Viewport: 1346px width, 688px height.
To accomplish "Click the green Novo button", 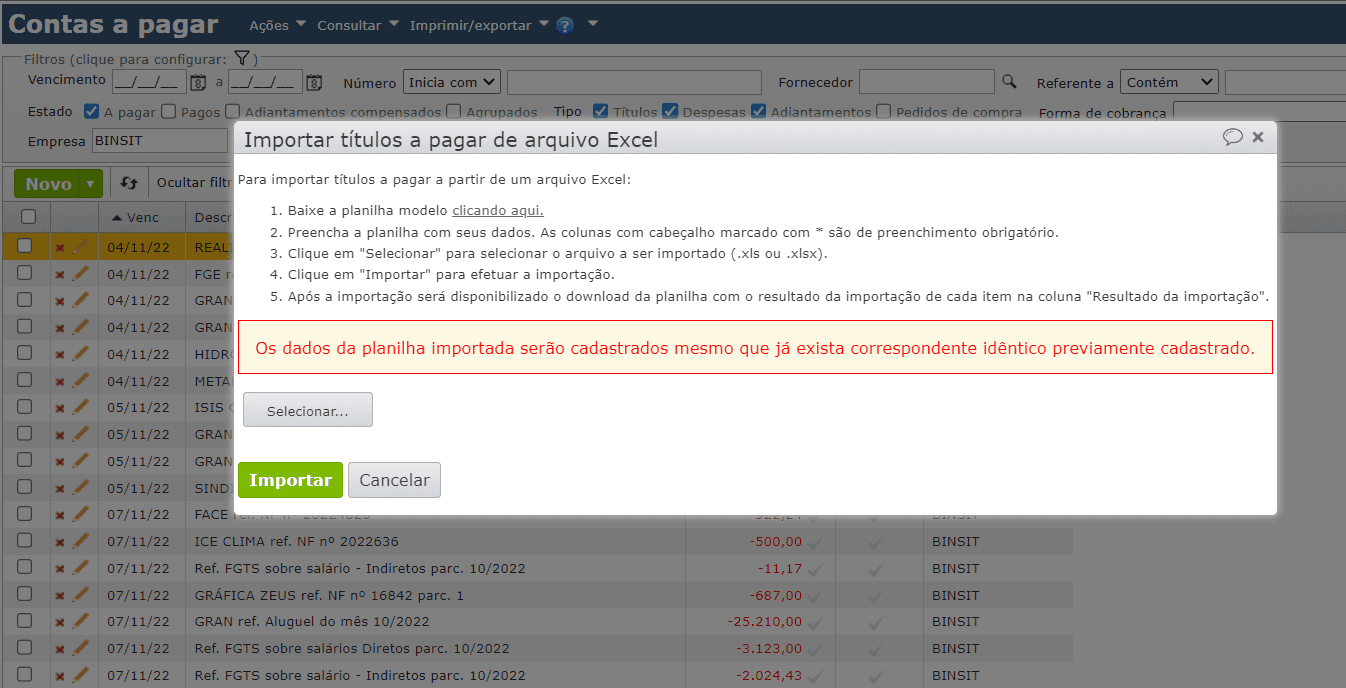I will 48,184.
